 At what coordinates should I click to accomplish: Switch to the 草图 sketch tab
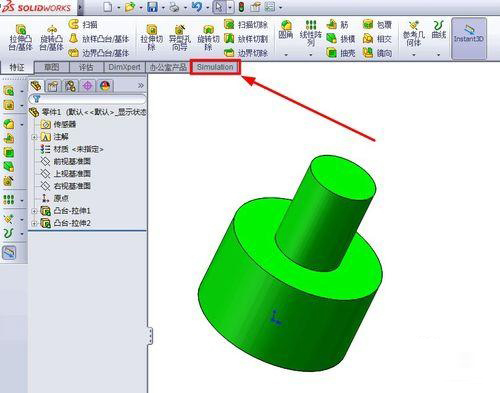52,67
